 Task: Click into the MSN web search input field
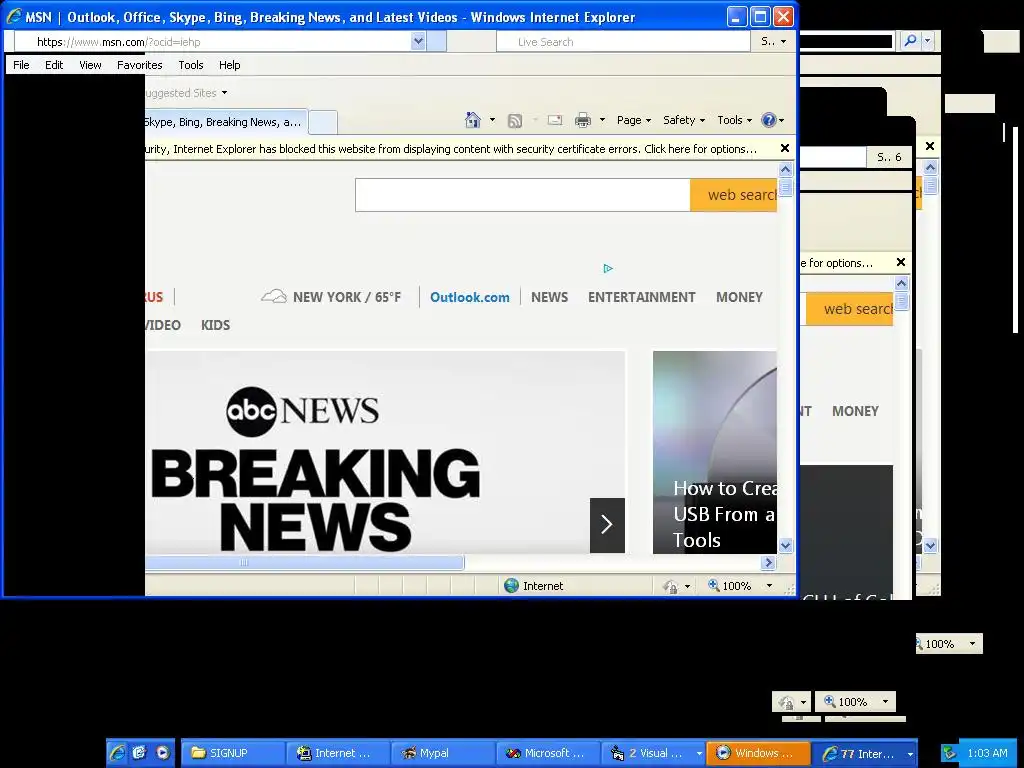point(522,195)
